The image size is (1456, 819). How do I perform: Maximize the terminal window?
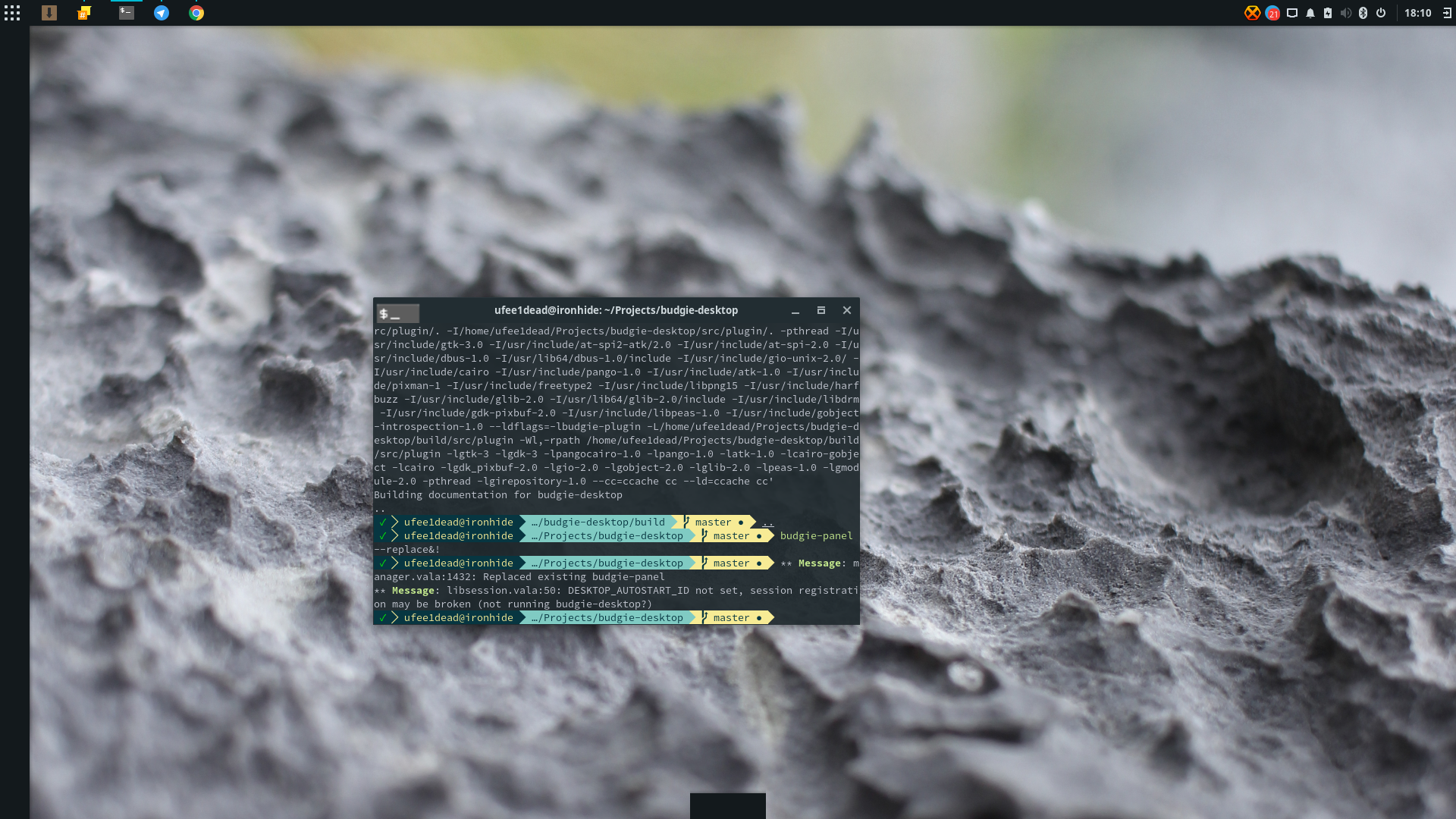(x=821, y=310)
